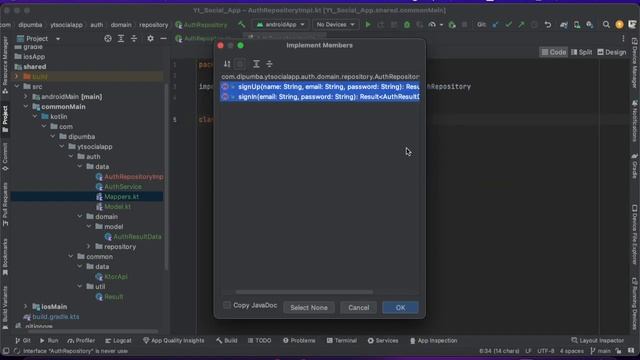Click the sort alphabetically icon in dialog
This screenshot has height=360, width=640.
227,64
